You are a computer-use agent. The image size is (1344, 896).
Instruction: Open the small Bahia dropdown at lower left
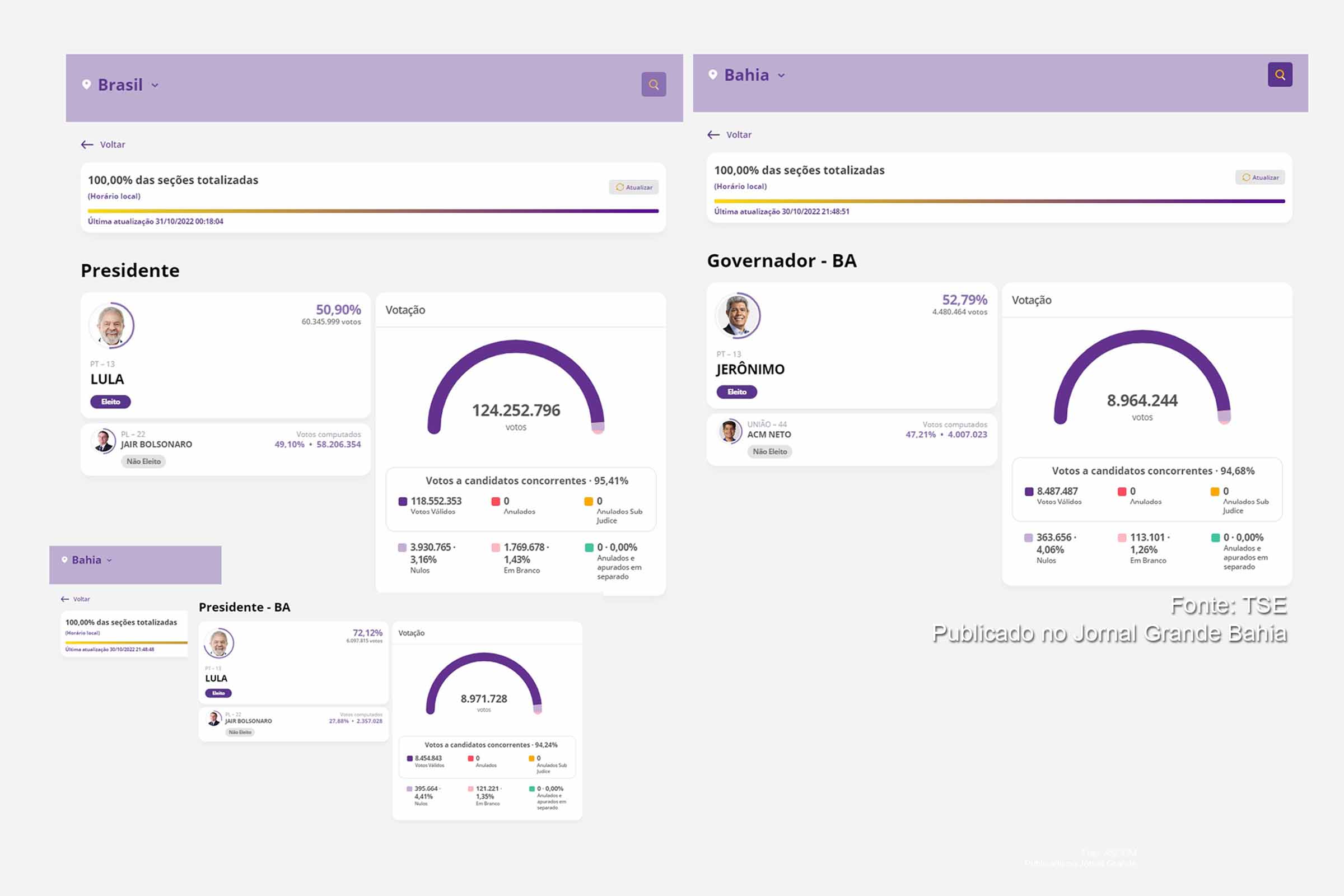pos(109,560)
